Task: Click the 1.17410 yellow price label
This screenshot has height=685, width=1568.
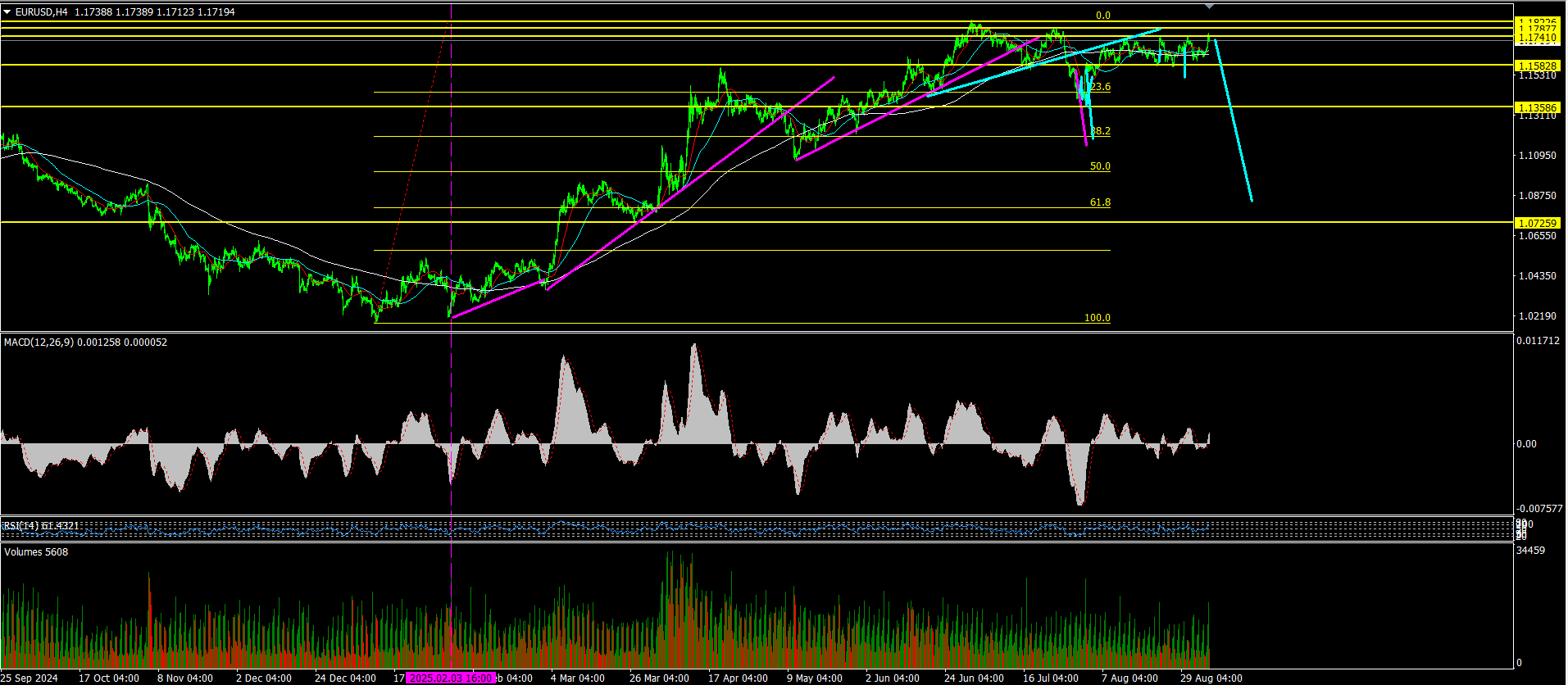Action: point(1538,38)
